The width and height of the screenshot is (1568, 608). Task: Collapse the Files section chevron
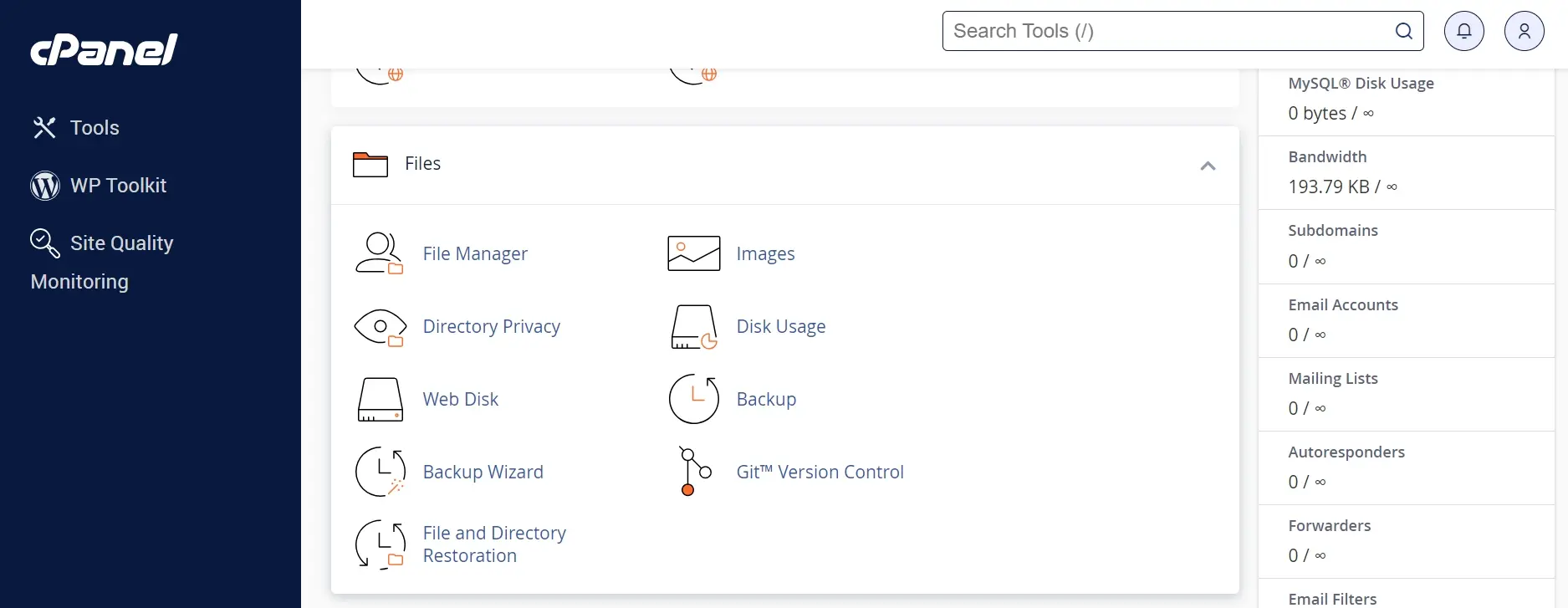pyautogui.click(x=1208, y=166)
